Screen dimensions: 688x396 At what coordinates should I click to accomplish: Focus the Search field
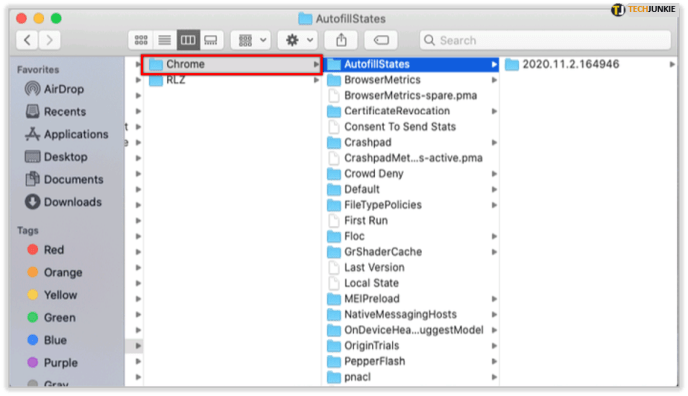[545, 40]
